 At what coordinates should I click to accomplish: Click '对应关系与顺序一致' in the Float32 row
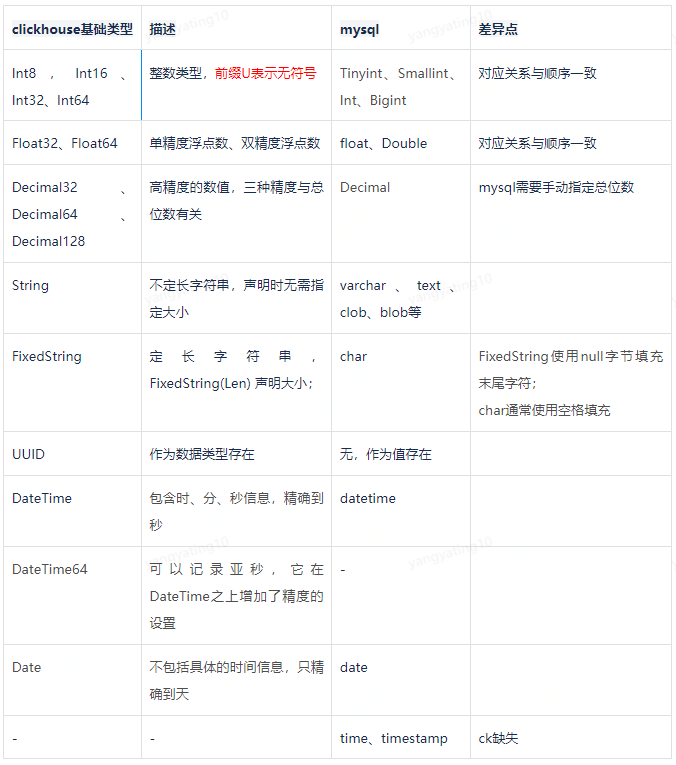click(x=537, y=143)
